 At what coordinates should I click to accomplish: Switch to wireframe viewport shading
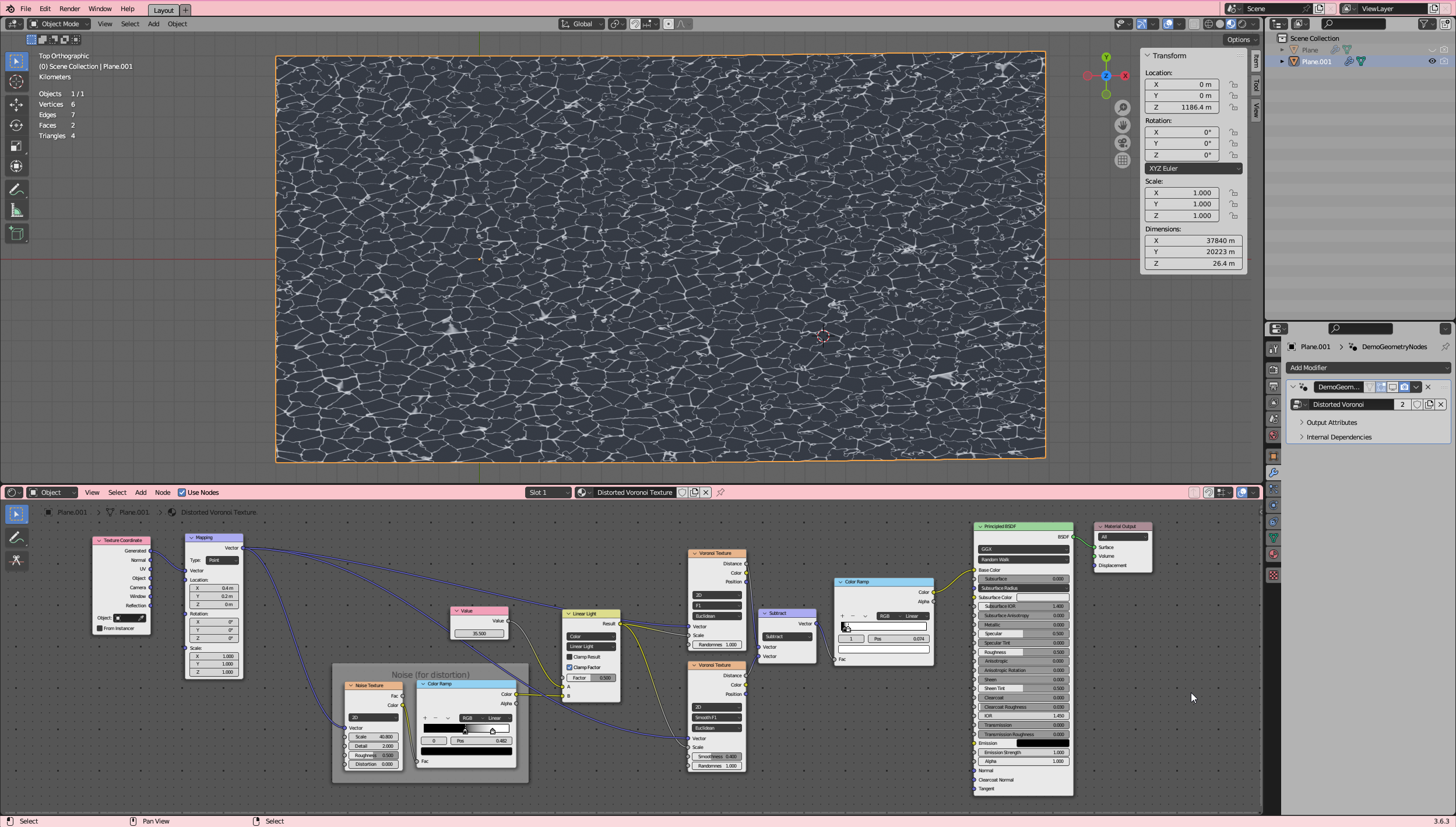tap(1208, 24)
